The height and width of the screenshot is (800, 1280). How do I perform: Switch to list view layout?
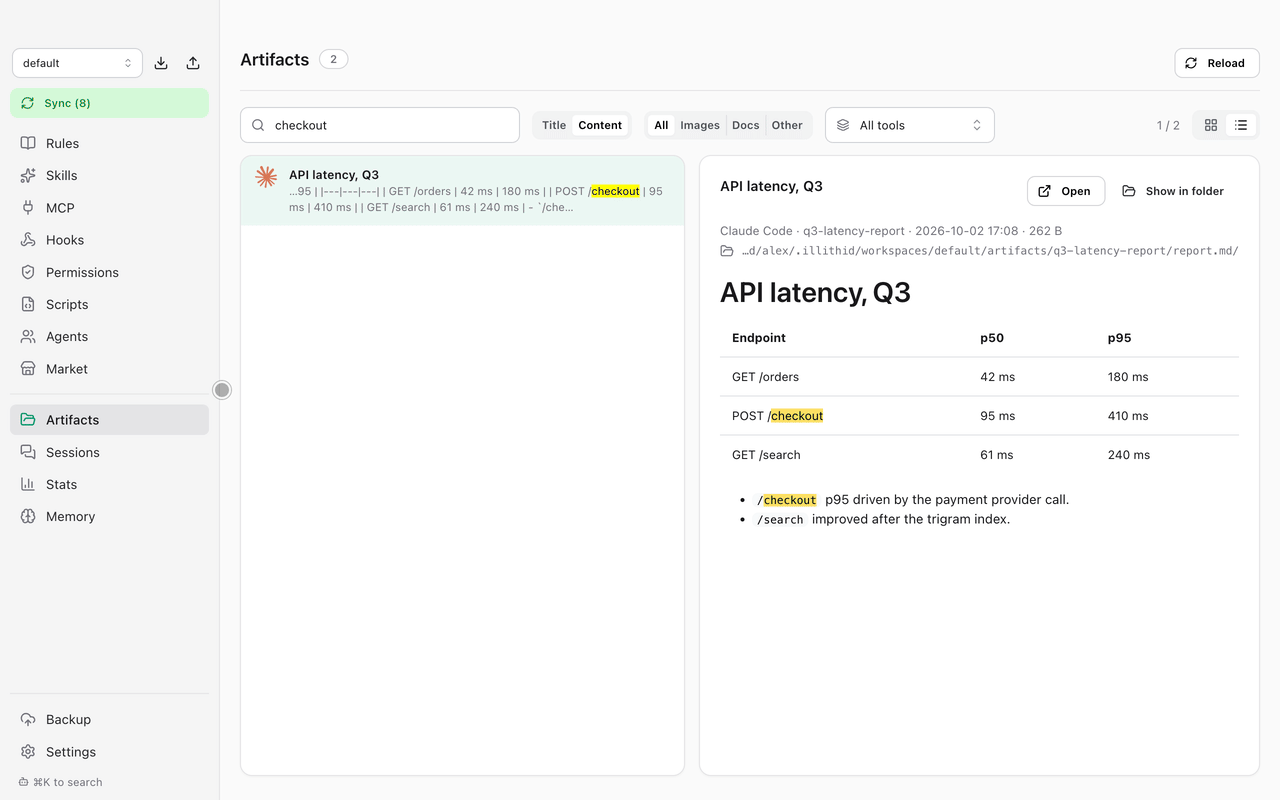tap(1241, 125)
